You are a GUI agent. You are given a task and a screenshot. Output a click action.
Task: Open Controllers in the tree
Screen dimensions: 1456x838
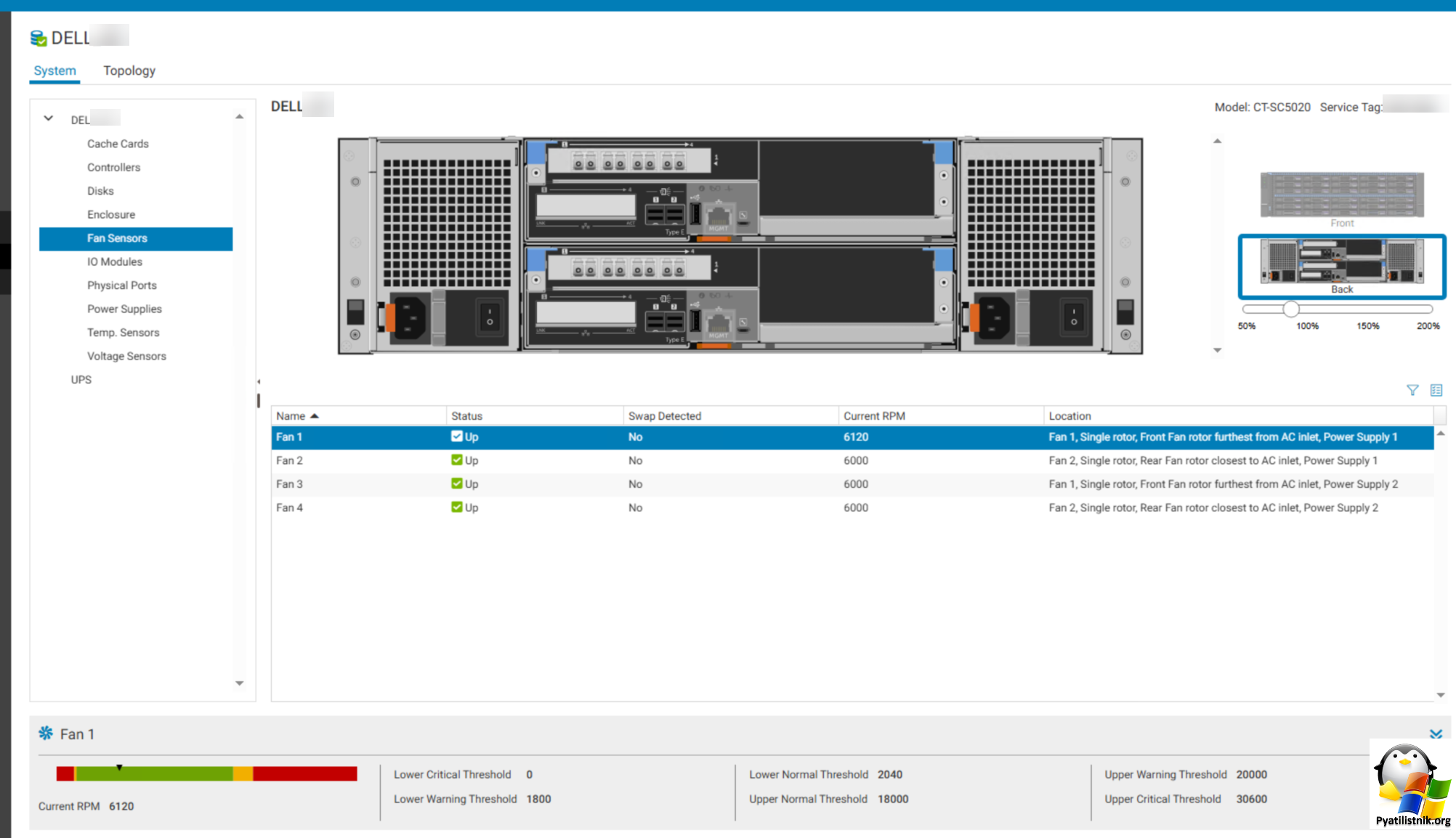tap(114, 167)
